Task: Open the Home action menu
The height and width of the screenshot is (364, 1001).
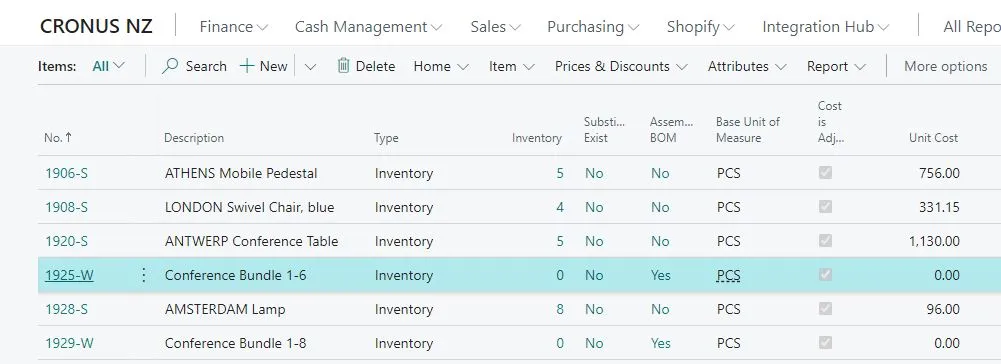Action: point(441,66)
